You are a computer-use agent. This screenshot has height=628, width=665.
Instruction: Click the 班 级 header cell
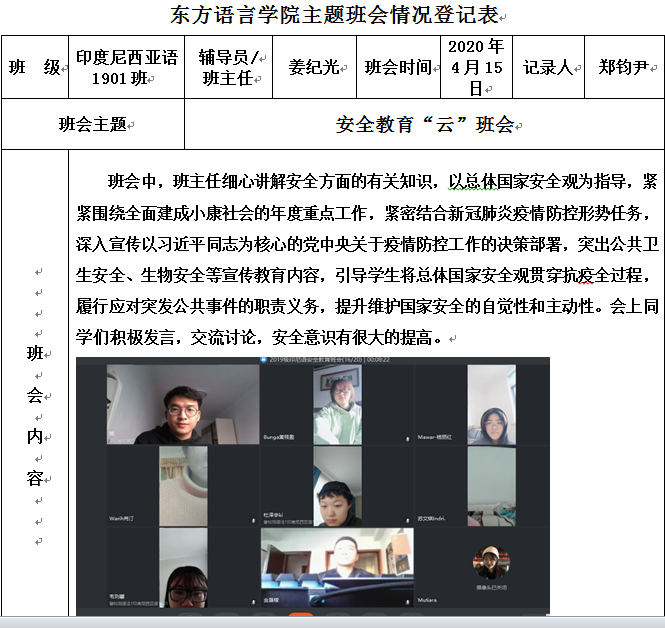pos(35,67)
